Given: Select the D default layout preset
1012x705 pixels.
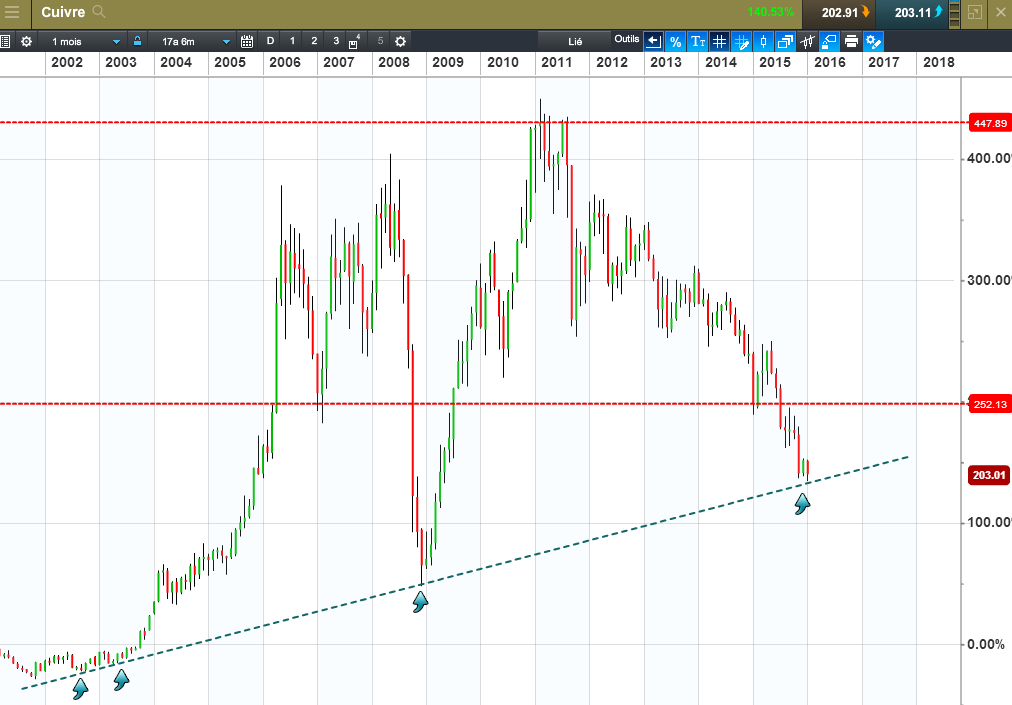Looking at the screenshot, I should (270, 41).
